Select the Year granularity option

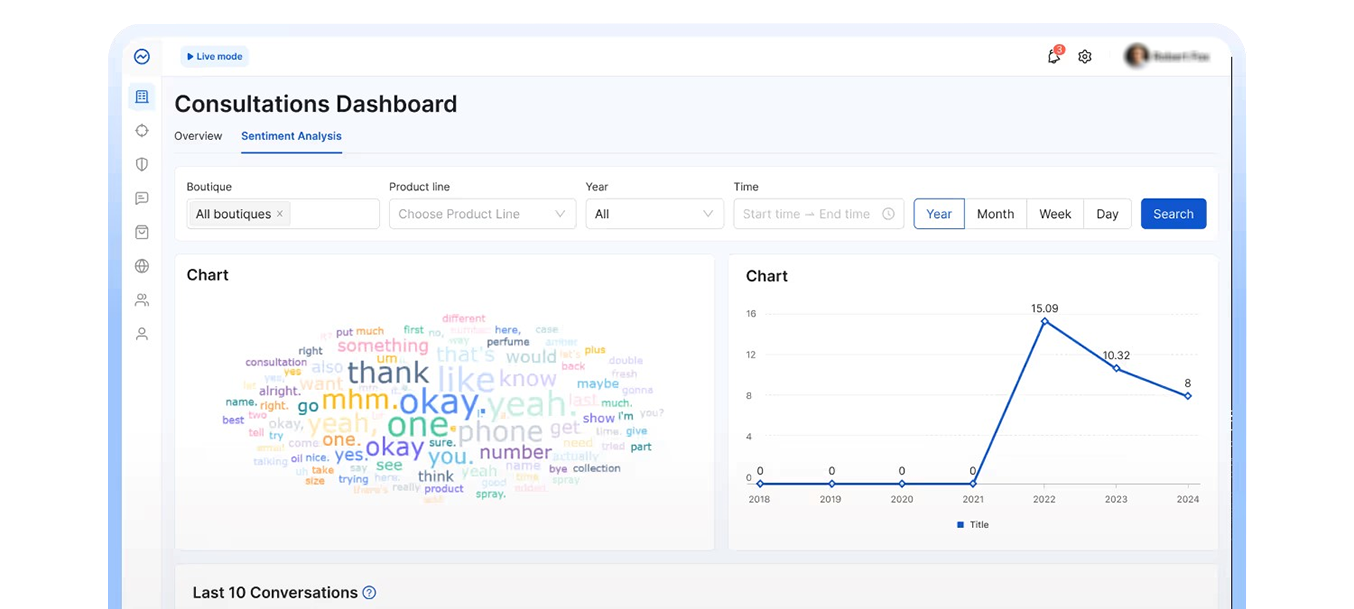click(939, 214)
